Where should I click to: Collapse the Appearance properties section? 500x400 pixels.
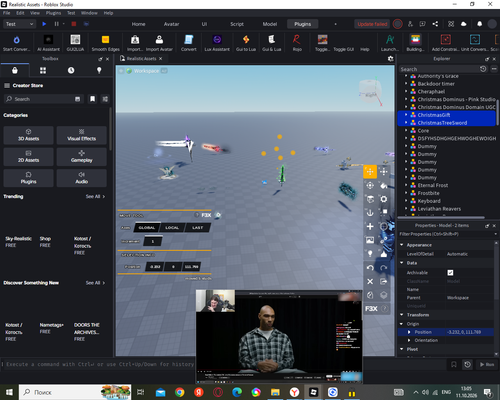402,245
